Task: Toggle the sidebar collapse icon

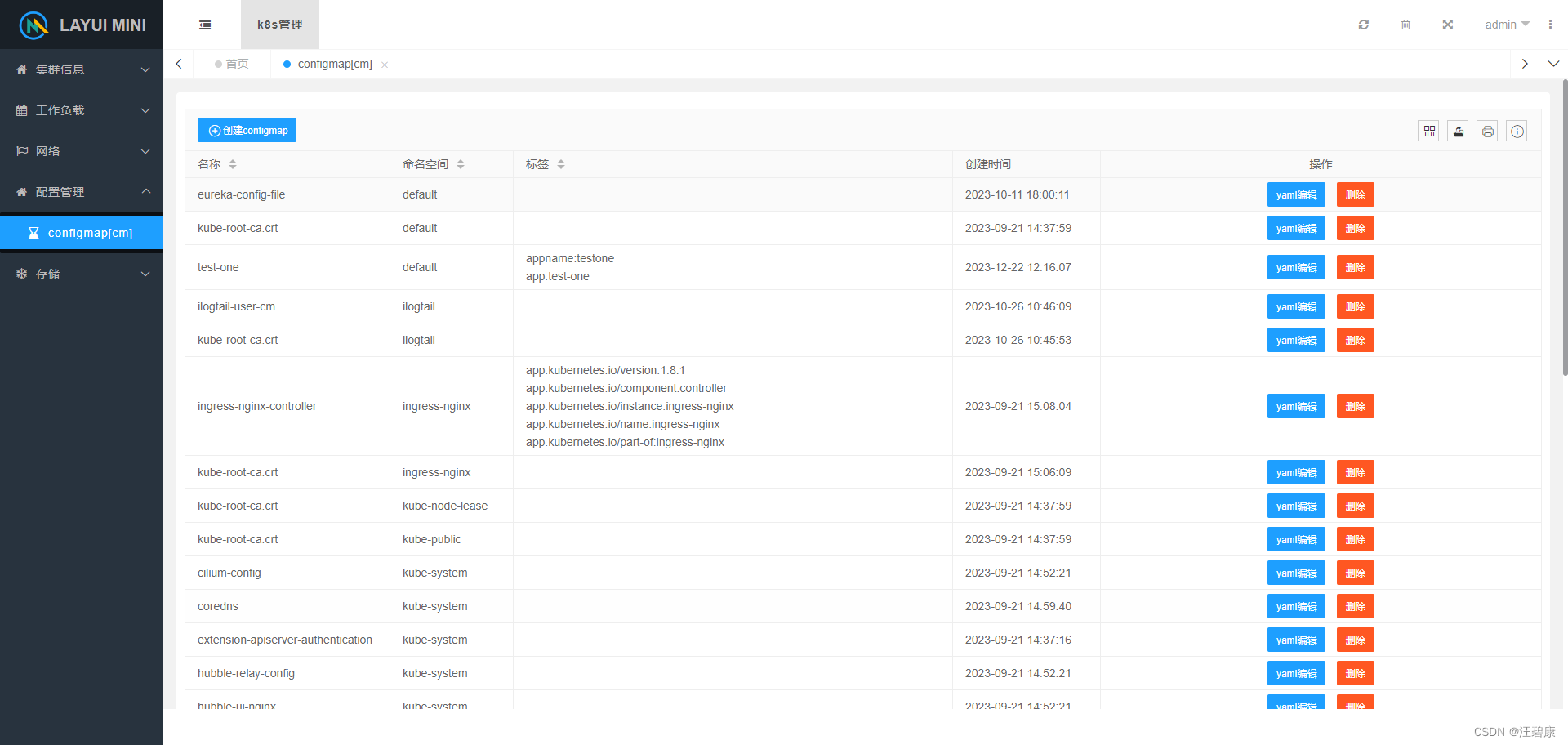Action: 205,25
